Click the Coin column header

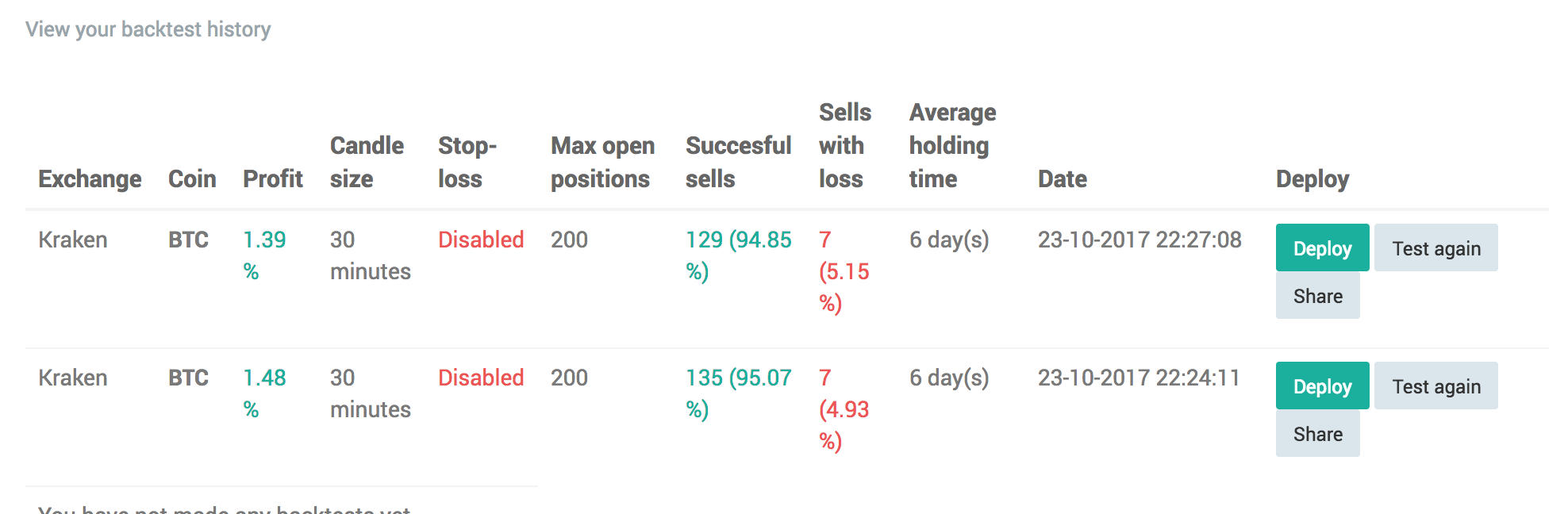coord(192,179)
